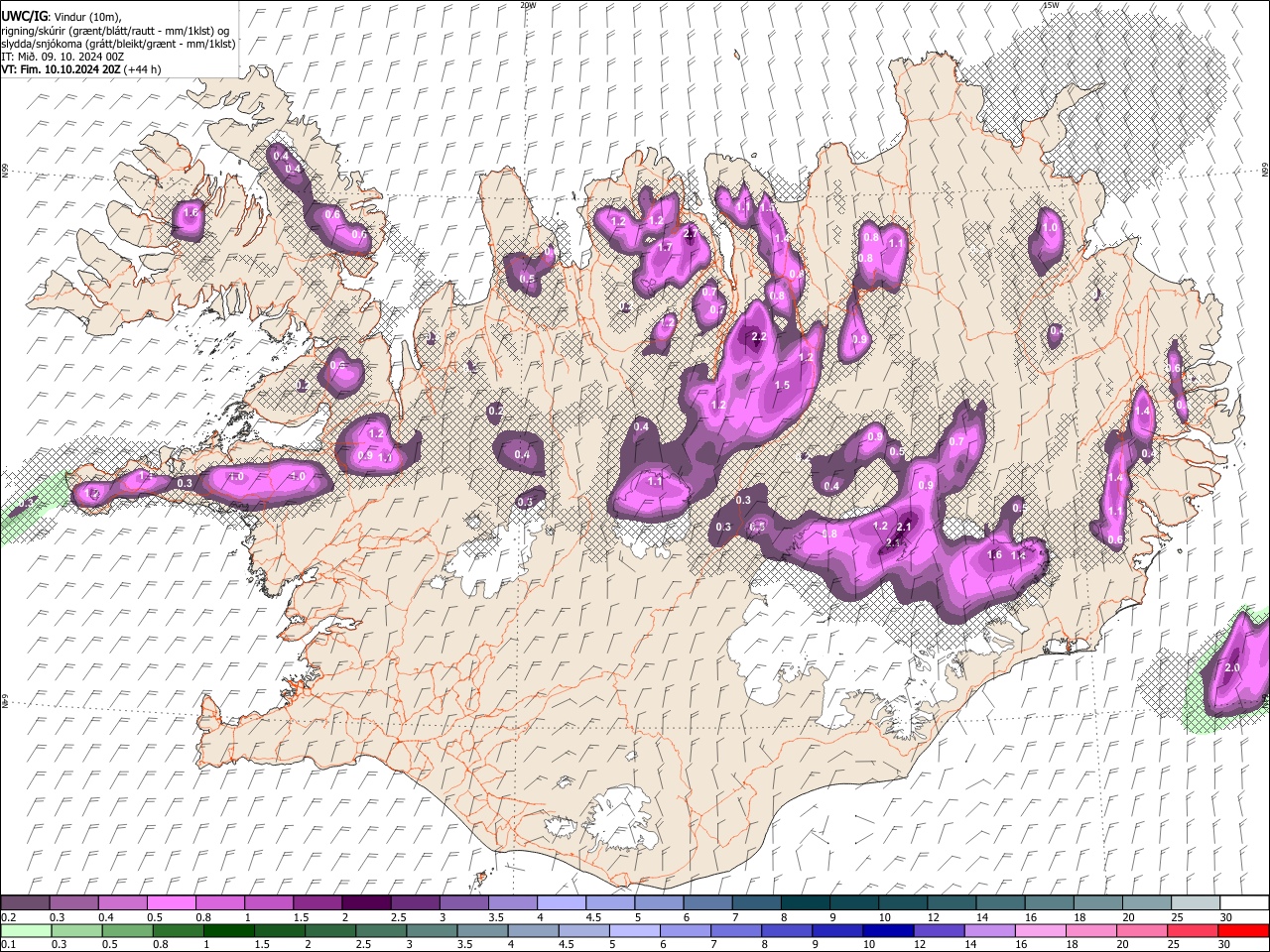Click the '2.2' snowfall value on the map
1270x952 pixels.
[759, 337]
